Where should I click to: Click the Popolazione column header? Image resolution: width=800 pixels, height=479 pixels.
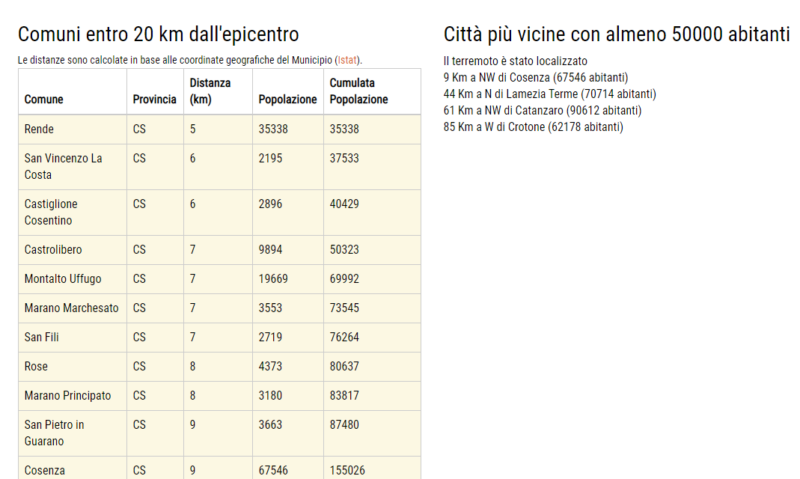tap(288, 92)
